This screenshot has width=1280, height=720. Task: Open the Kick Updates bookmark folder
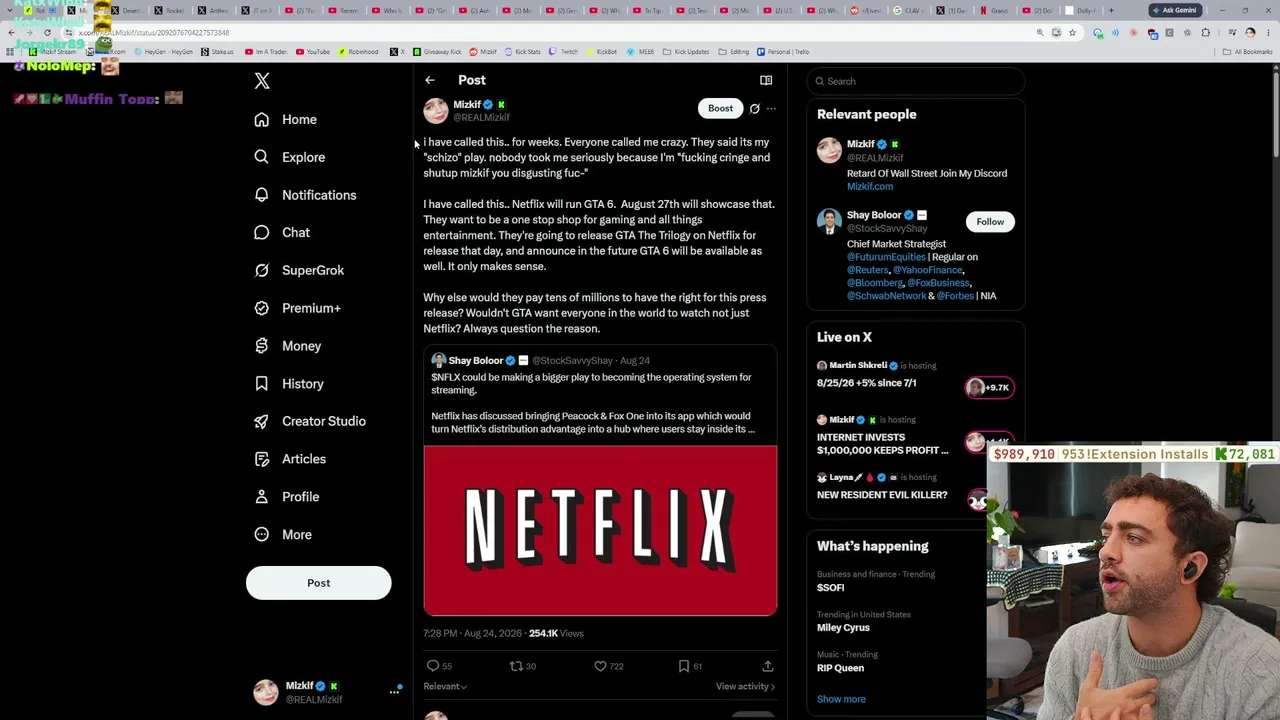tap(686, 52)
